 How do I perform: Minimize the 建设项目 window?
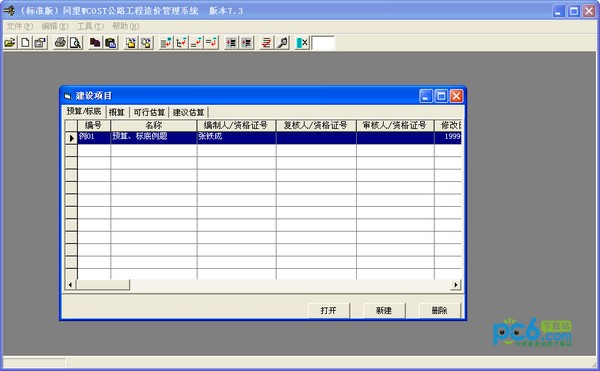[x=426, y=96]
